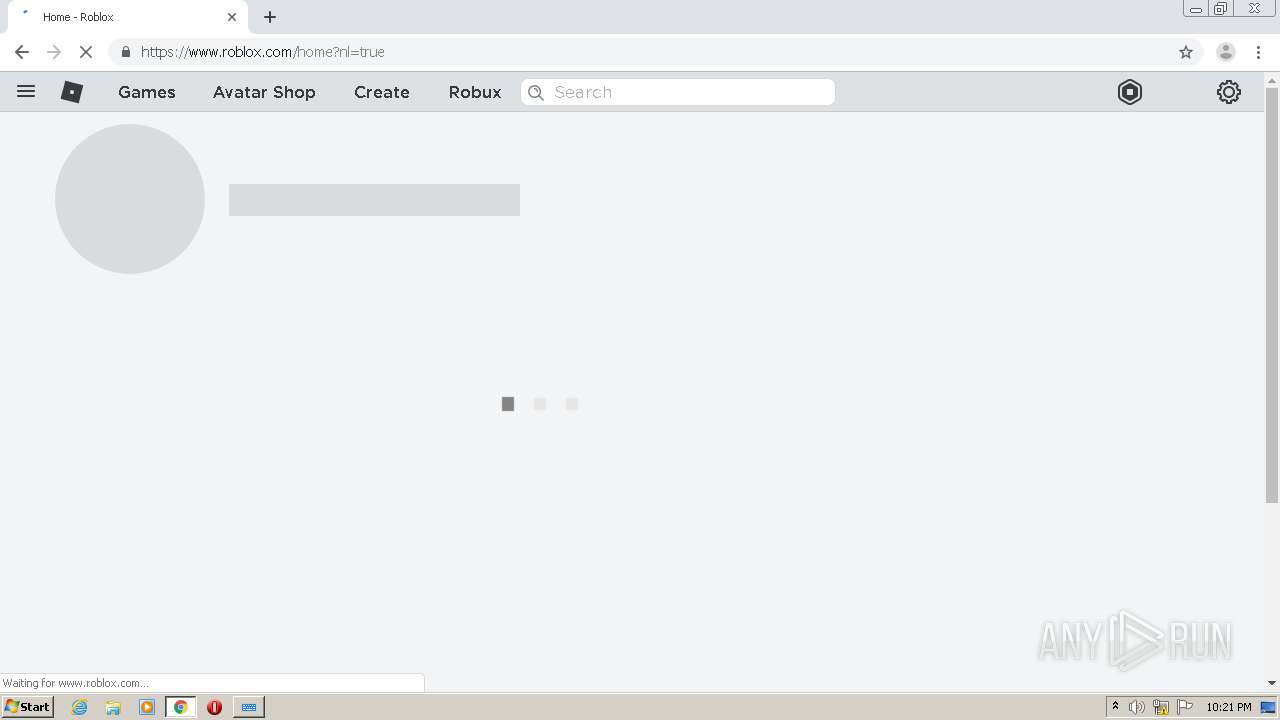This screenshot has width=1280, height=720.
Task: Click the profile avatar placeholder
Action: tap(130, 199)
